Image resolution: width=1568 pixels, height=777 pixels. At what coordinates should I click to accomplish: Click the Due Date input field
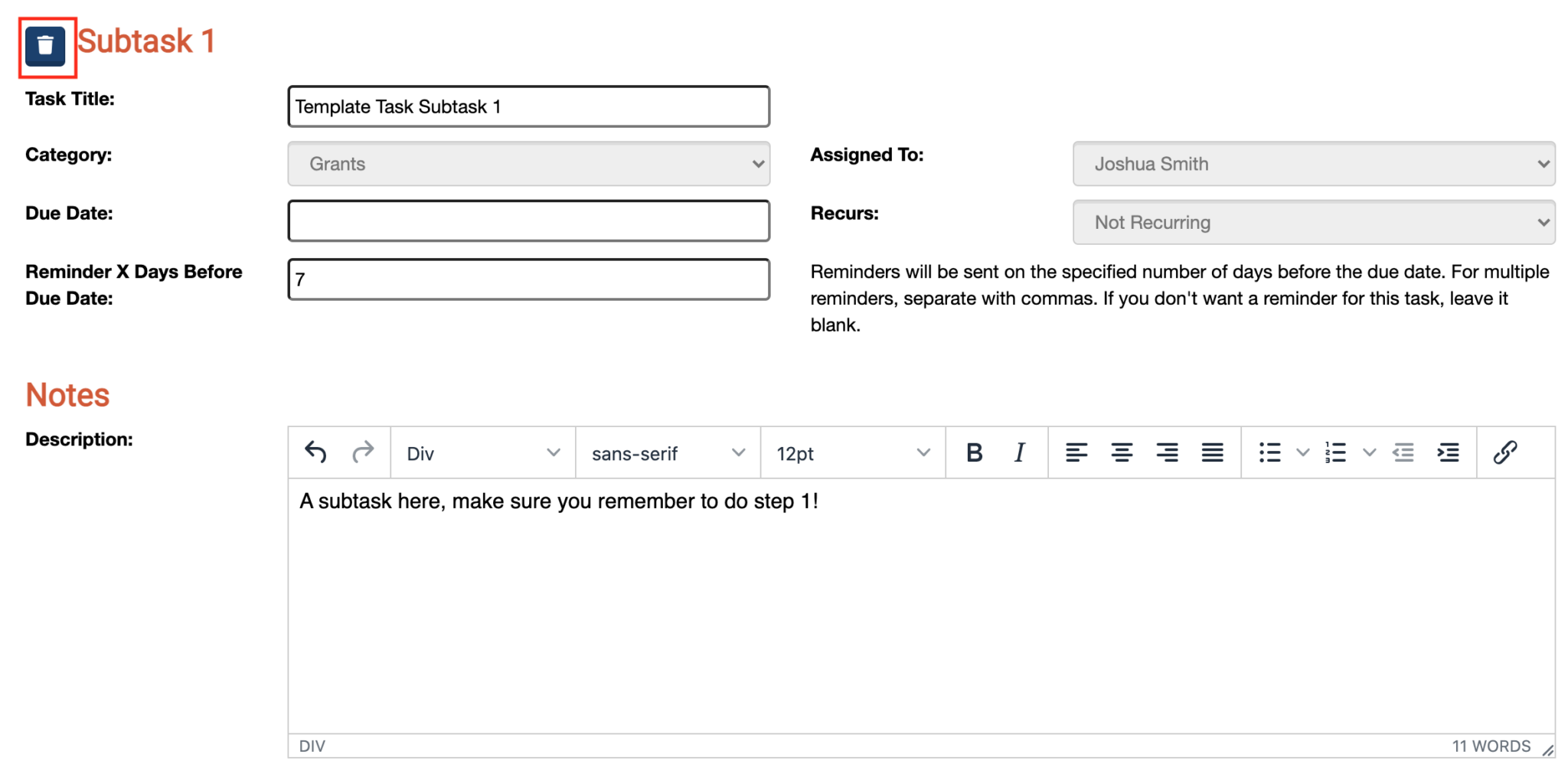(528, 220)
